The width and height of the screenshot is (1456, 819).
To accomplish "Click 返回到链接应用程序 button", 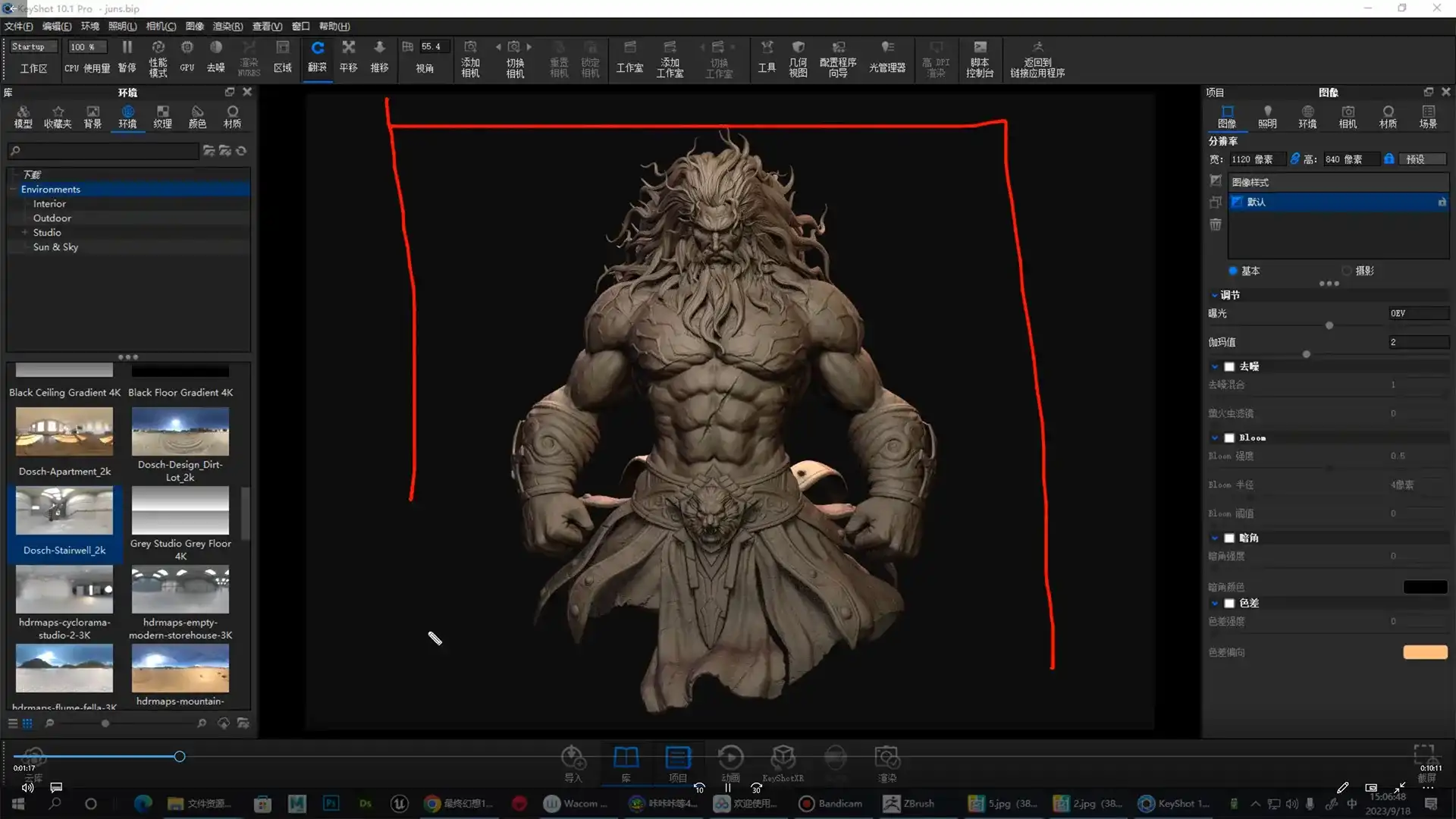I will (x=1037, y=59).
